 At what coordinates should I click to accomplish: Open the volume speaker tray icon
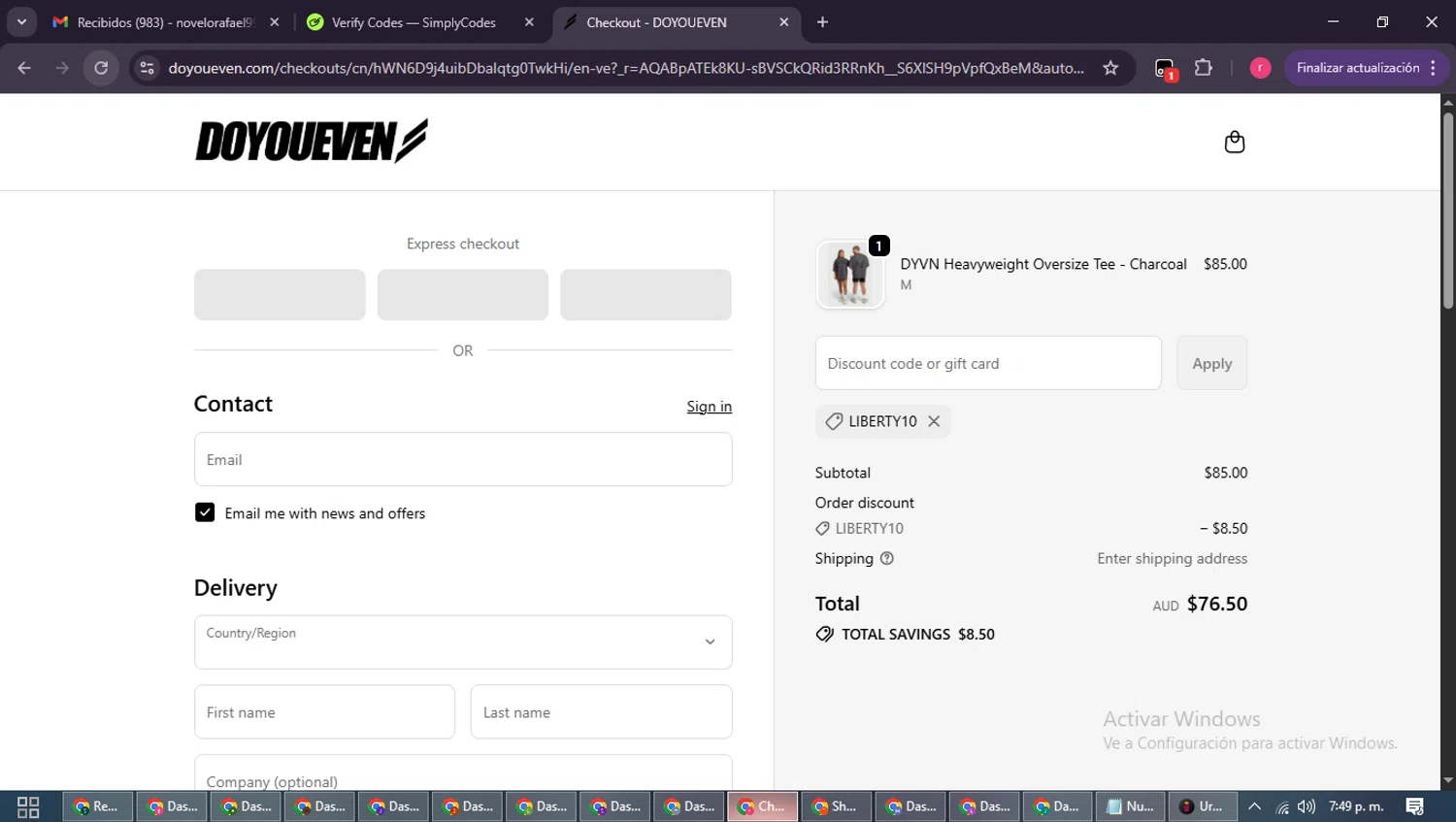click(1307, 806)
